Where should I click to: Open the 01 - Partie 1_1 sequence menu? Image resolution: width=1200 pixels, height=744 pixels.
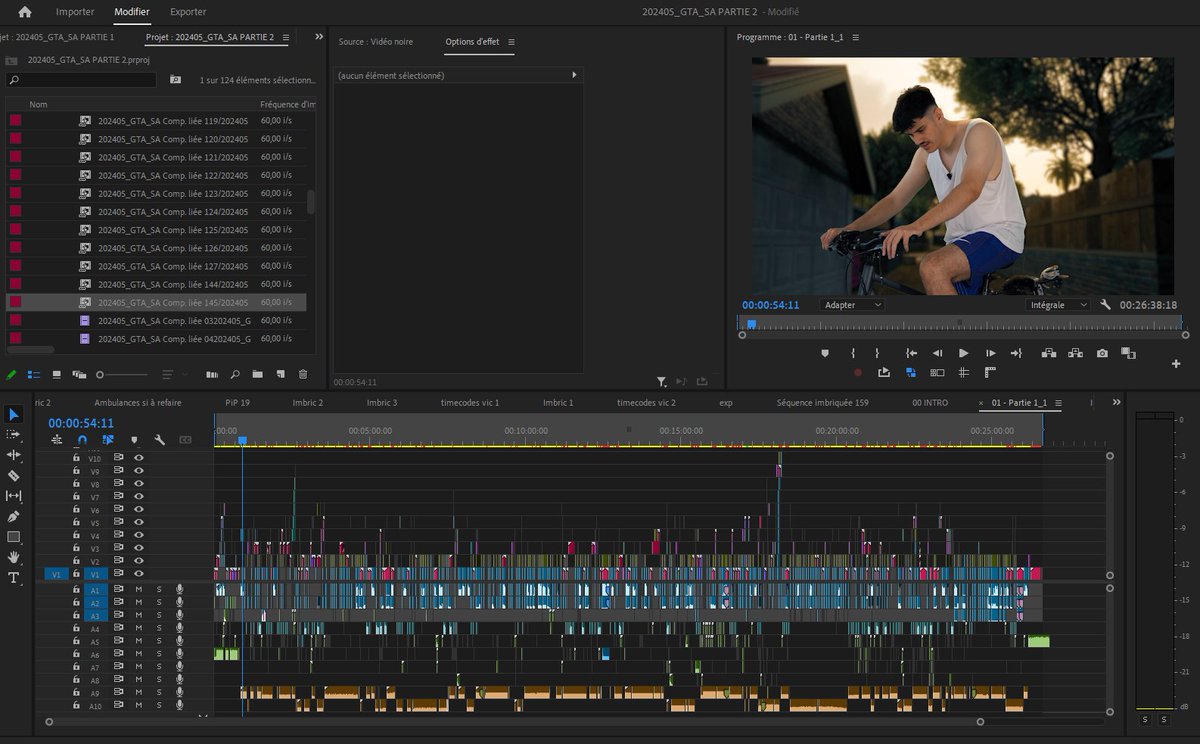pyautogui.click(x=1058, y=403)
